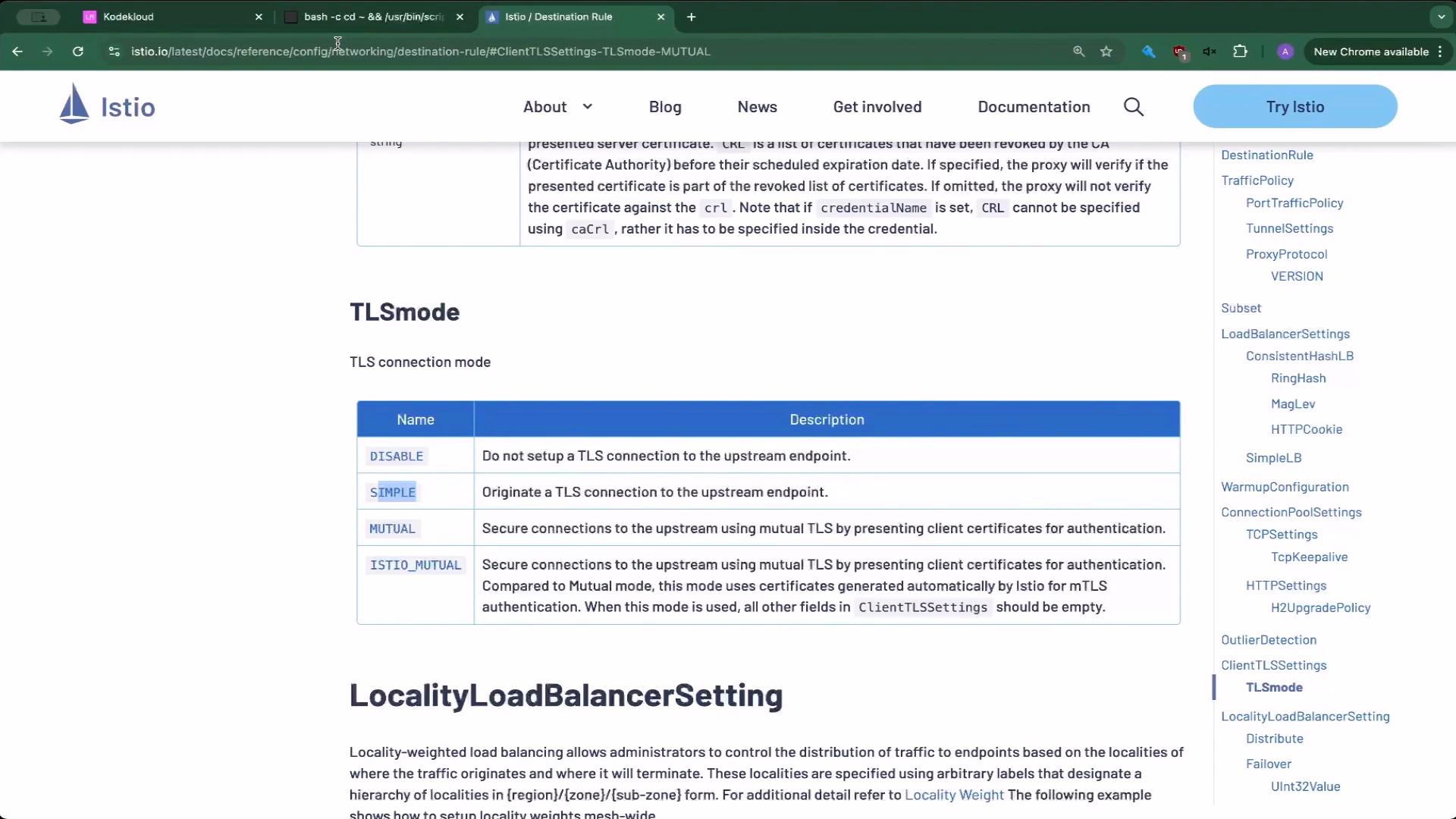Click the URL address bar
The height and width of the screenshot is (819, 1456).
[x=591, y=52]
